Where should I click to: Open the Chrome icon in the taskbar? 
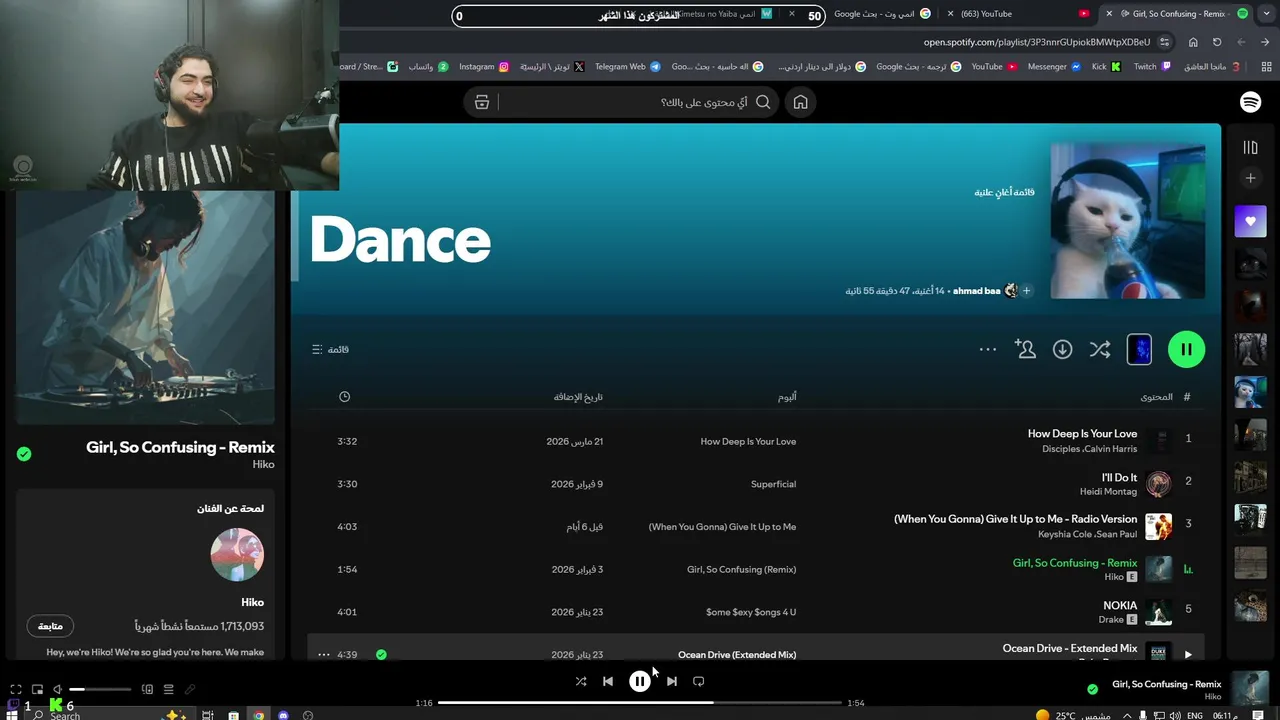pyautogui.click(x=258, y=715)
